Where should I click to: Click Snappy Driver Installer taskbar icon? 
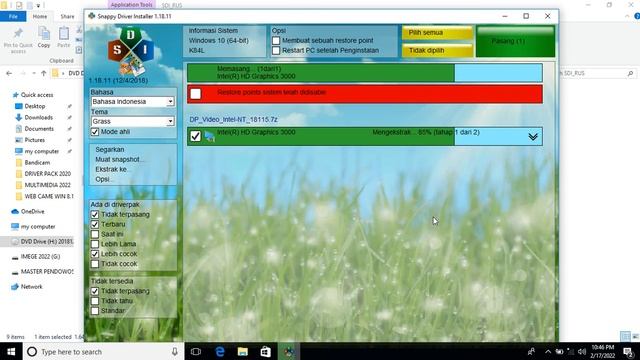coord(289,351)
